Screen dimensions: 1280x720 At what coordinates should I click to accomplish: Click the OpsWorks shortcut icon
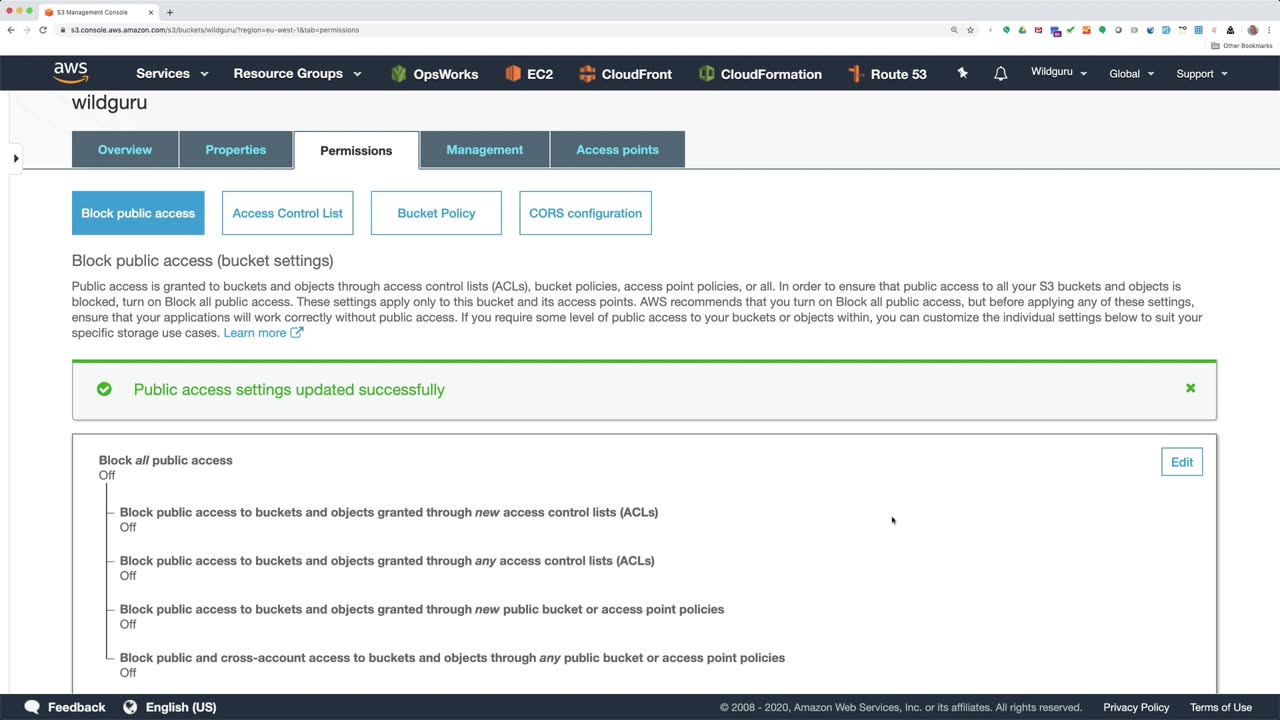(399, 74)
